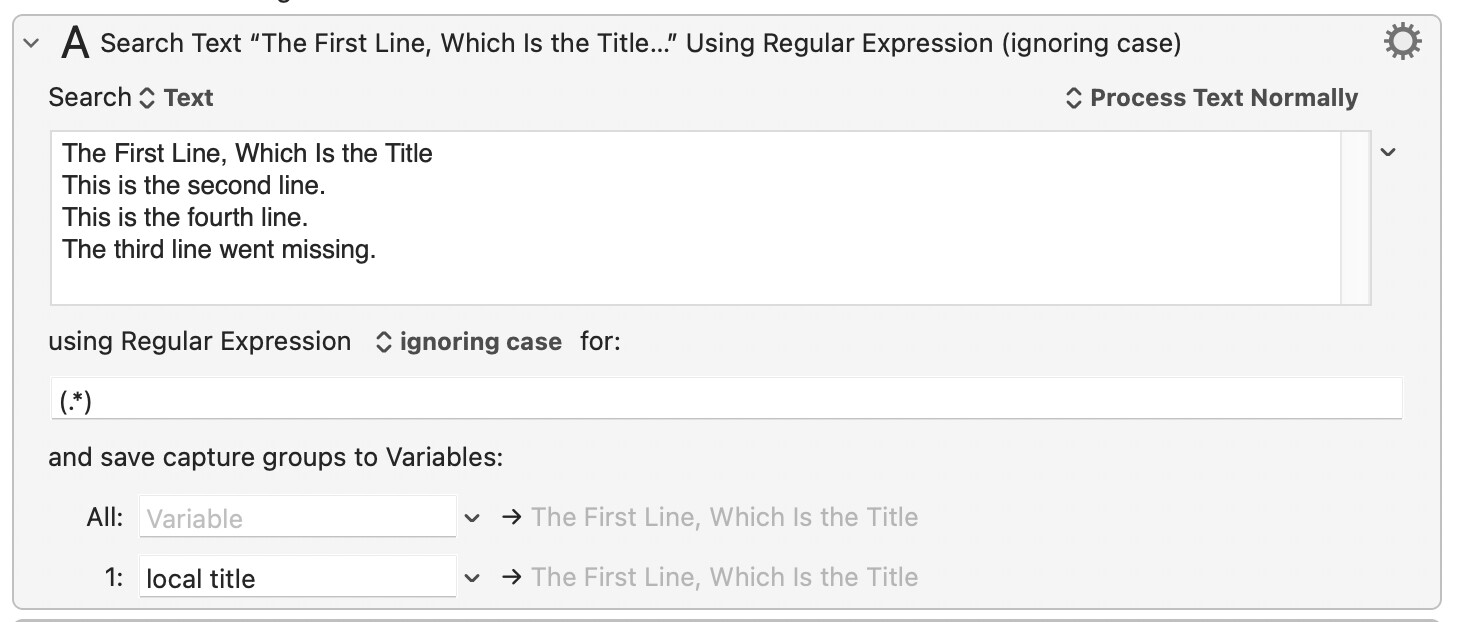The width and height of the screenshot is (1460, 622).
Task: Open the Search source Text popup
Action: 176,98
